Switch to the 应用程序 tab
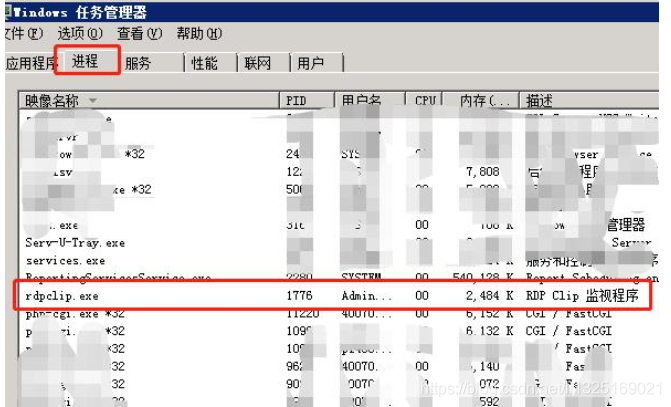 30,63
